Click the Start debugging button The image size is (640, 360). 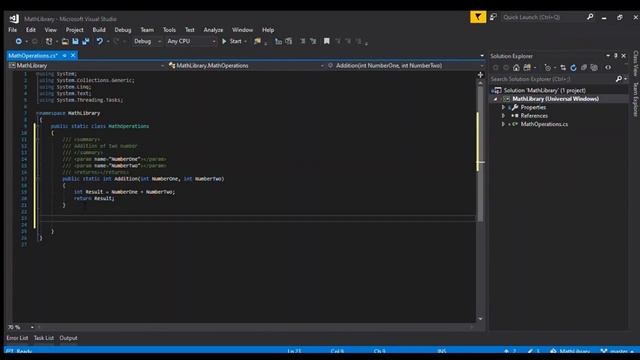(x=232, y=41)
